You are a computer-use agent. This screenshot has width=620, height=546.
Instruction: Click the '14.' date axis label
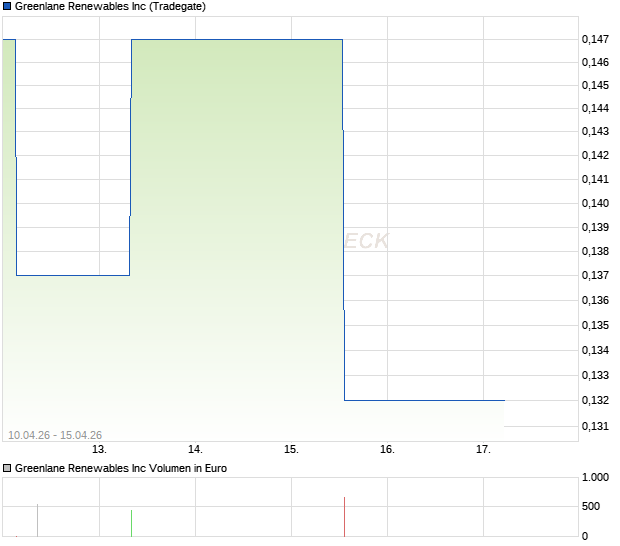click(x=195, y=450)
